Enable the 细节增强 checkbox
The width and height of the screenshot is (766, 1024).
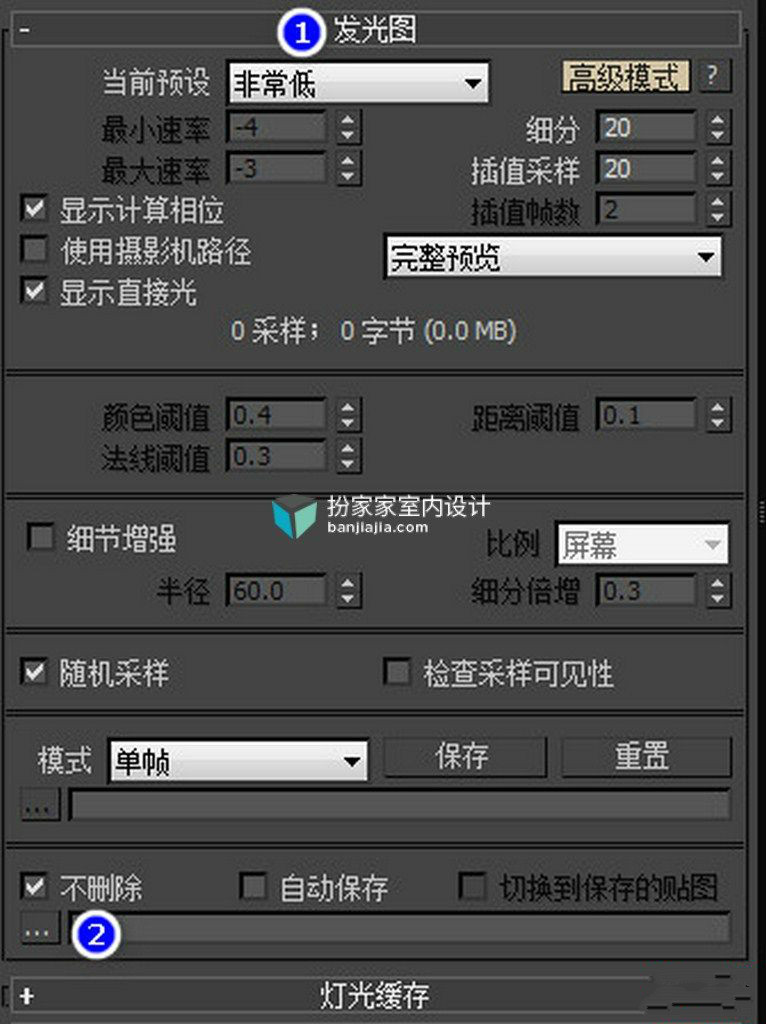coord(40,538)
